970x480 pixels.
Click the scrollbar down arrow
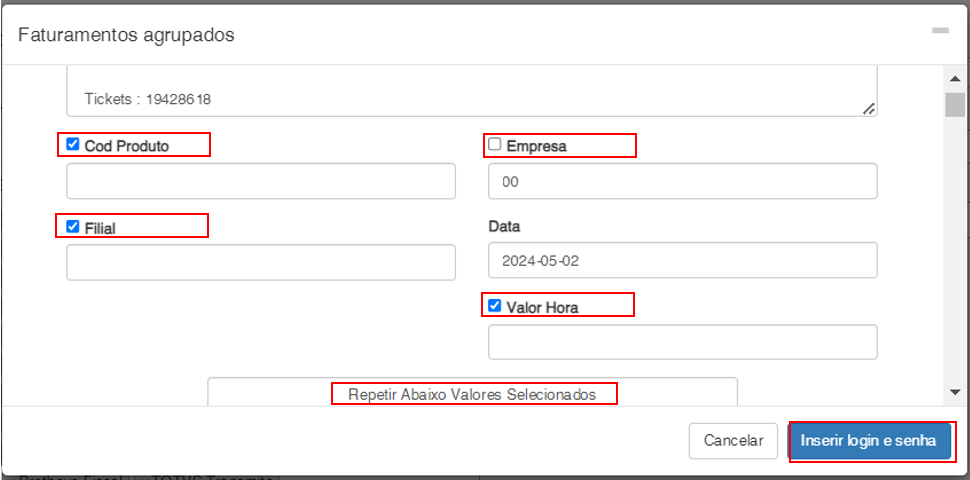[x=955, y=392]
